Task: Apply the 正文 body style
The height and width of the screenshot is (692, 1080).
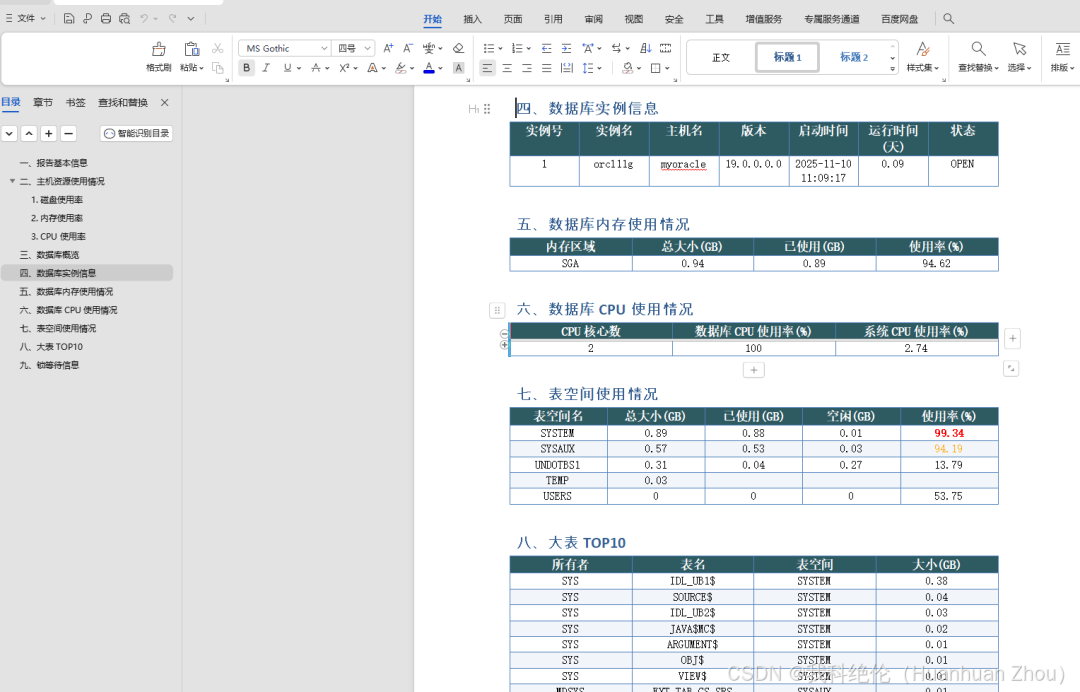Action: pos(720,57)
